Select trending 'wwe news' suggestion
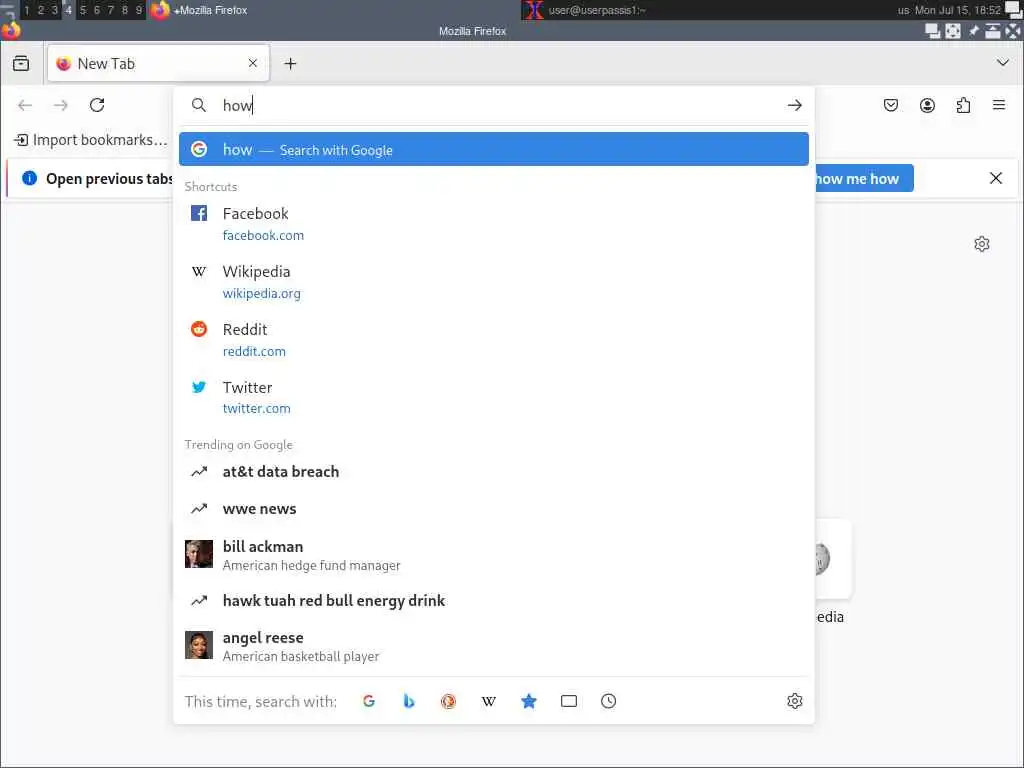This screenshot has height=768, width=1024. click(494, 509)
